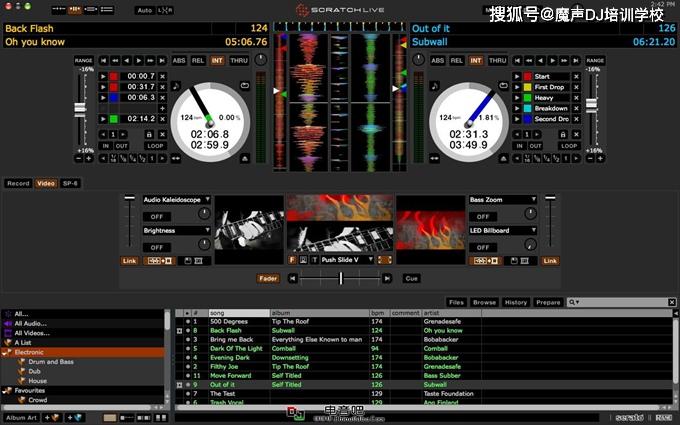The height and width of the screenshot is (425, 680).
Task: Lock the right deck loop
Action: pos(563,134)
